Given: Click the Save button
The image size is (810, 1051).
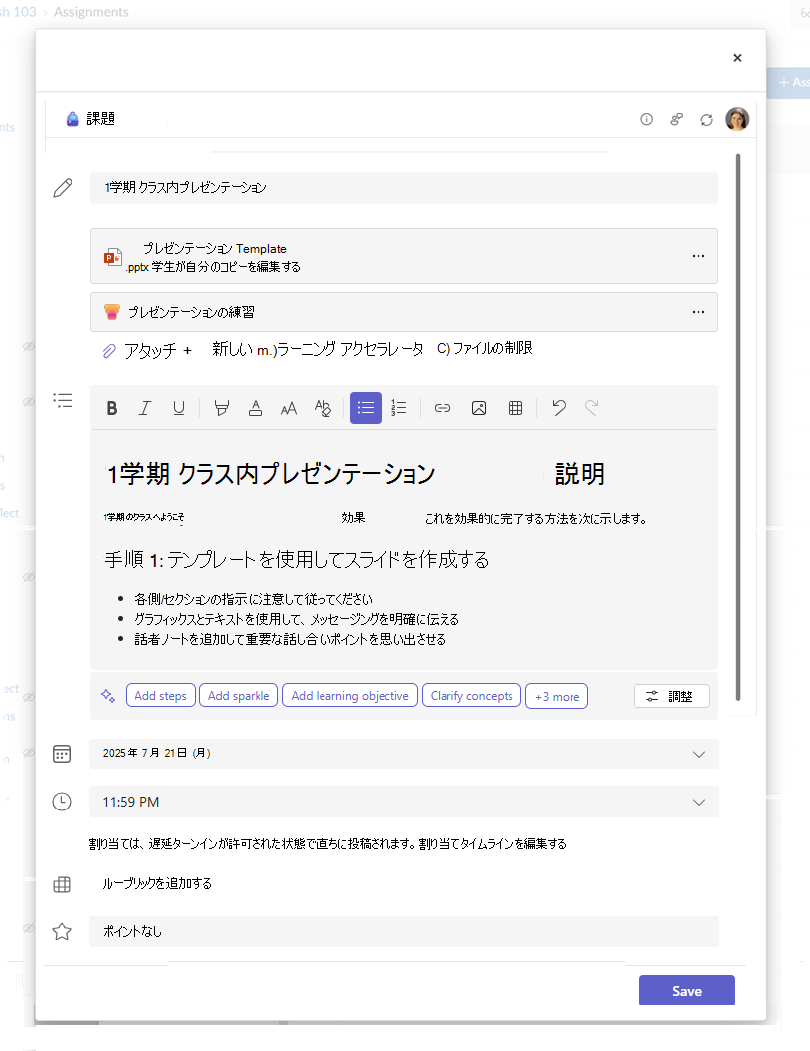Looking at the screenshot, I should pyautogui.click(x=687, y=991).
